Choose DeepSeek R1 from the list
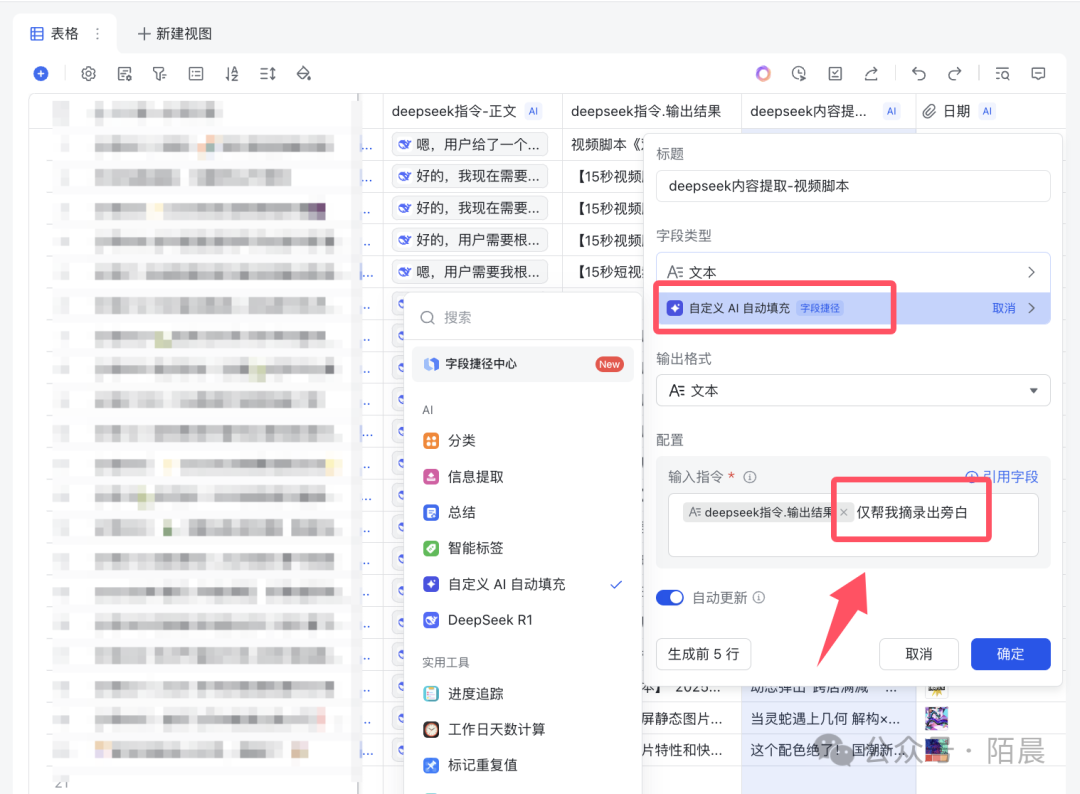The image size is (1080, 794). (523, 620)
